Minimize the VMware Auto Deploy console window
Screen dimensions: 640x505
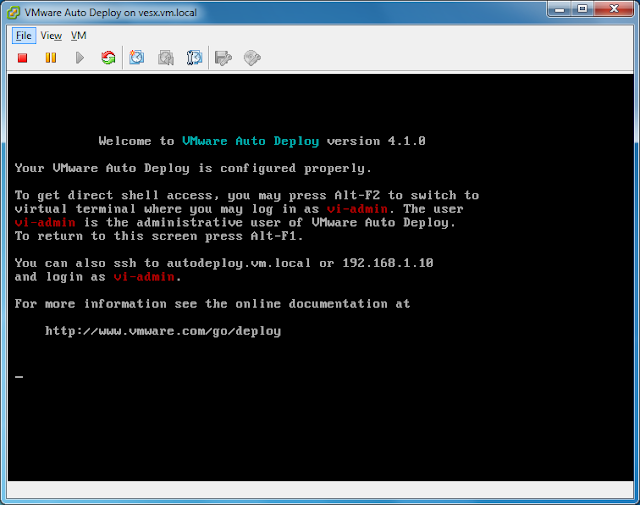[560, 9]
